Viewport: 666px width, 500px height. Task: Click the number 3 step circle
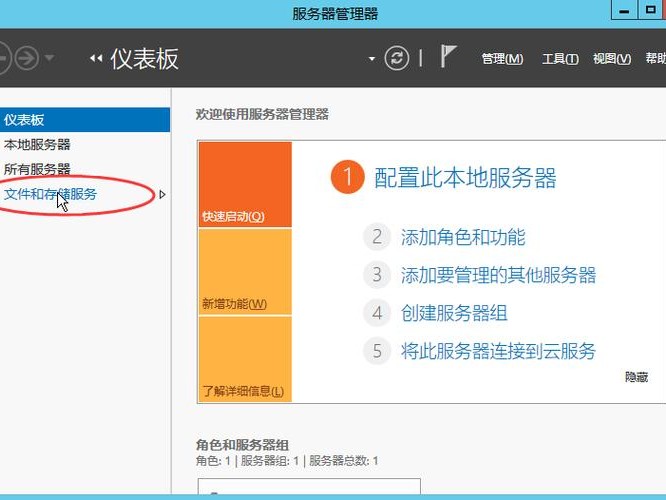coord(377,274)
